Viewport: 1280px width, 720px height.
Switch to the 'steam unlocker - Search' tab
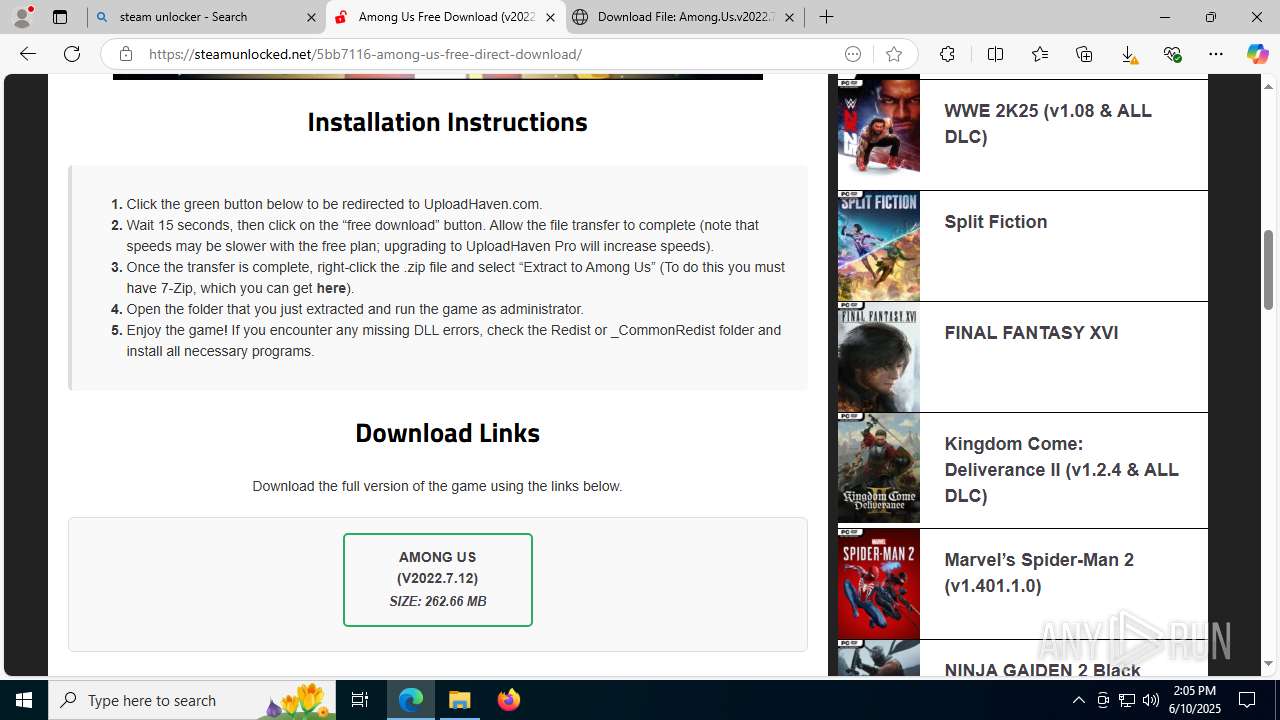[205, 17]
